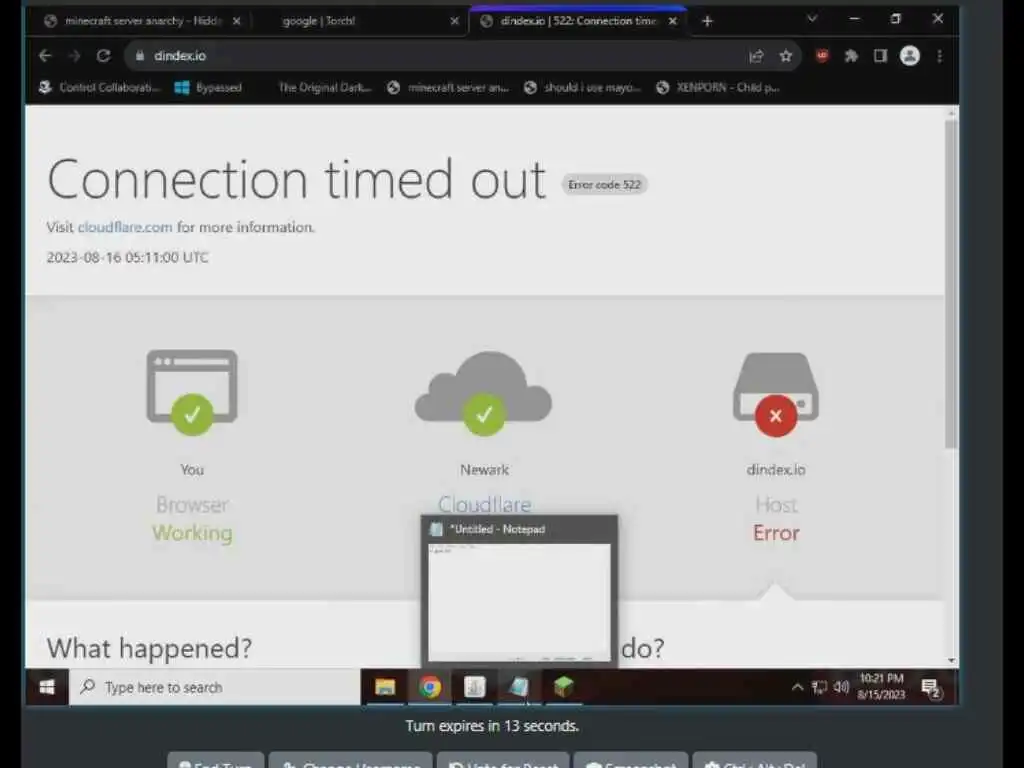
Task: Open the notification center icon
Action: pyautogui.click(x=931, y=688)
